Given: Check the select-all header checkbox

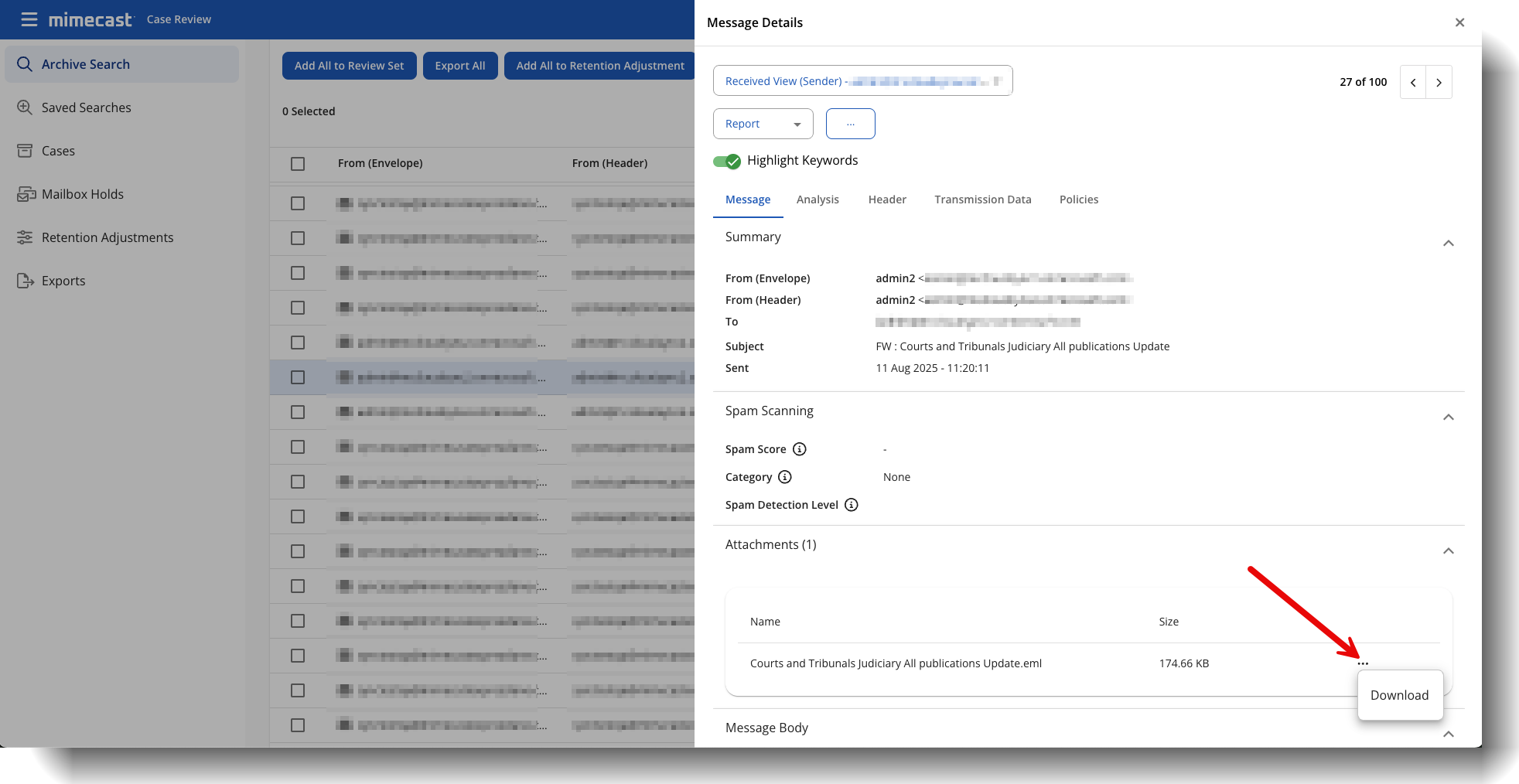Looking at the screenshot, I should (x=298, y=164).
